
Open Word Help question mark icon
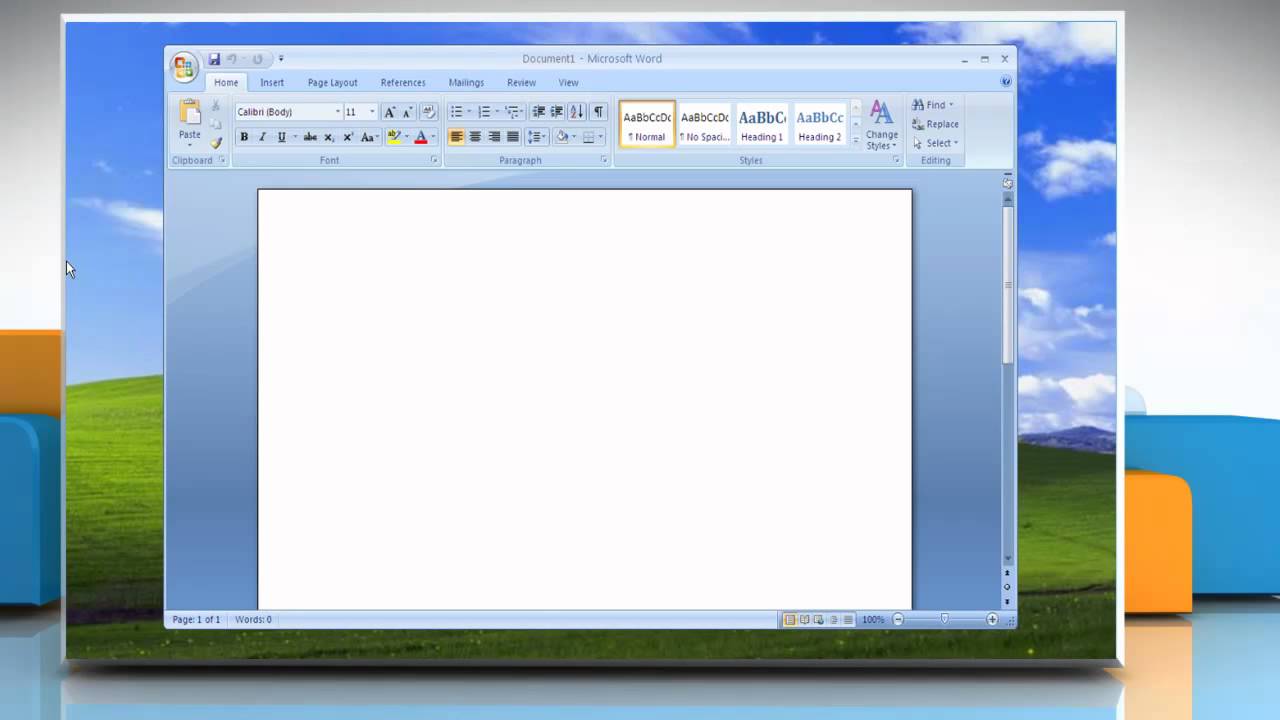point(1006,82)
